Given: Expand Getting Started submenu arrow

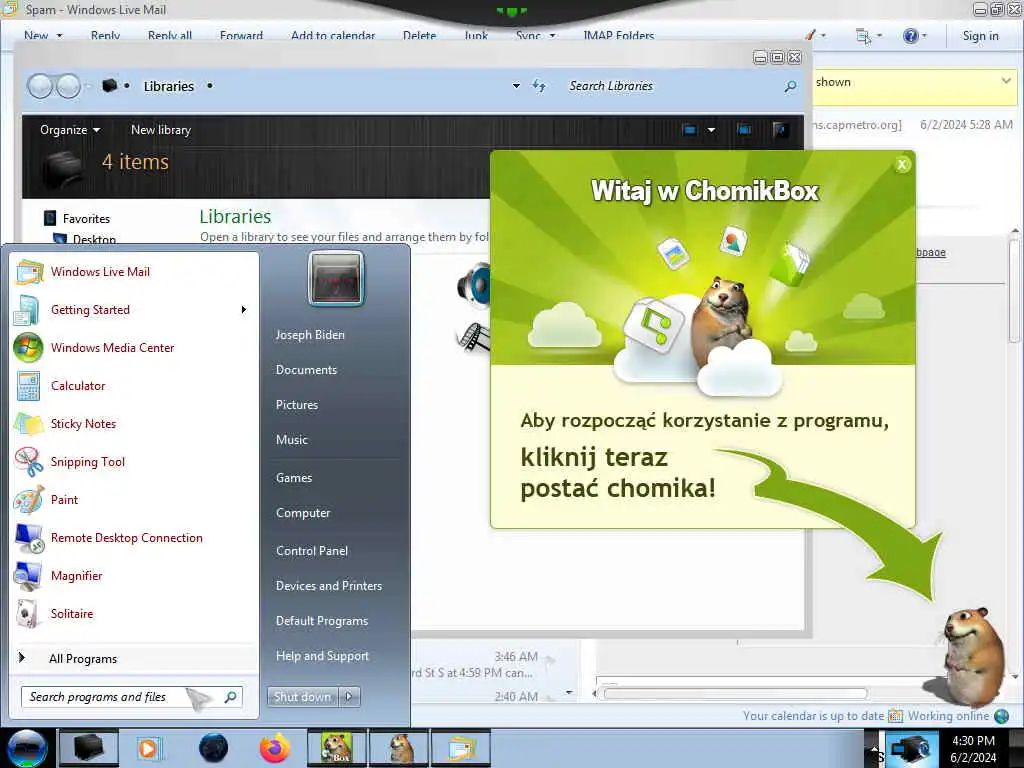Looking at the screenshot, I should (x=244, y=310).
